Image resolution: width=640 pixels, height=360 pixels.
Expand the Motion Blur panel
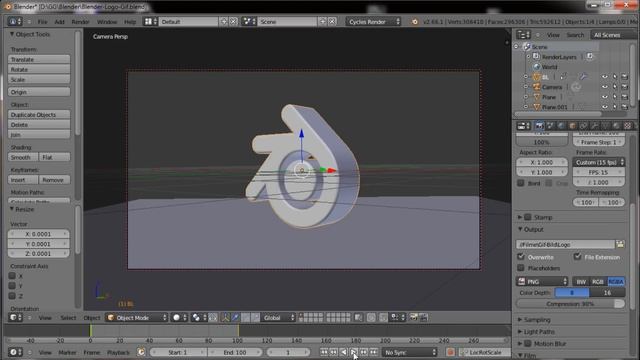tap(520, 344)
